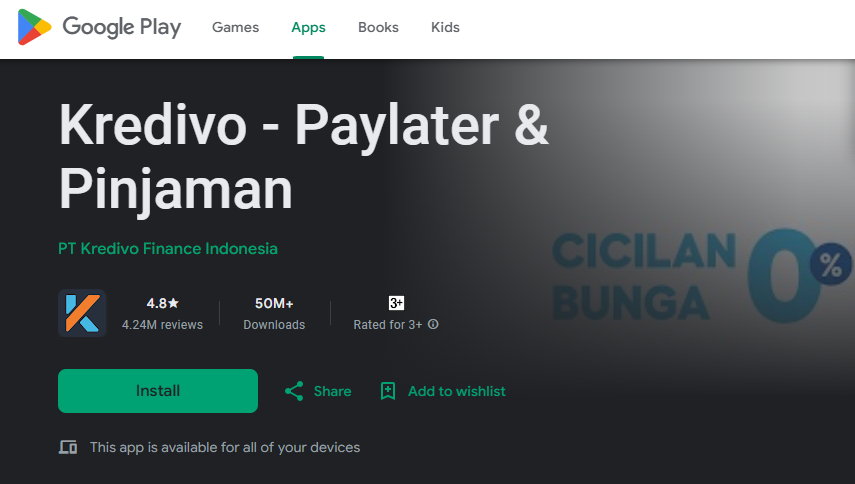Viewport: 855px width, 484px height.
Task: Open the Games tab
Action: 236,27
